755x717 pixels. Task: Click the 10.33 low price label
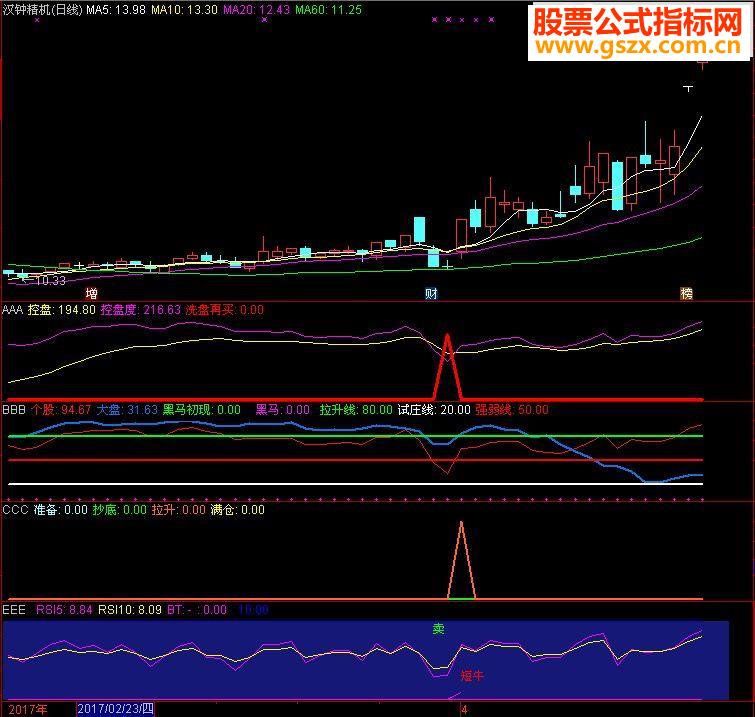50,281
